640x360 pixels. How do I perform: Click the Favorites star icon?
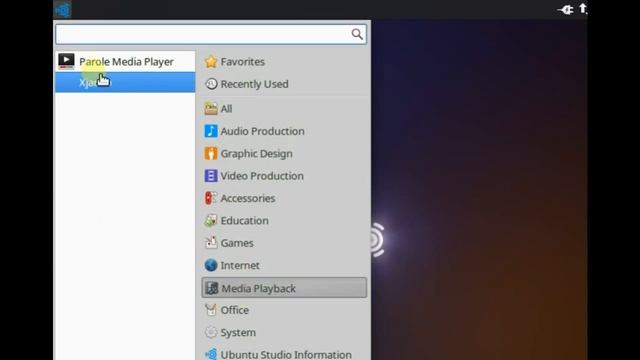pyautogui.click(x=211, y=62)
